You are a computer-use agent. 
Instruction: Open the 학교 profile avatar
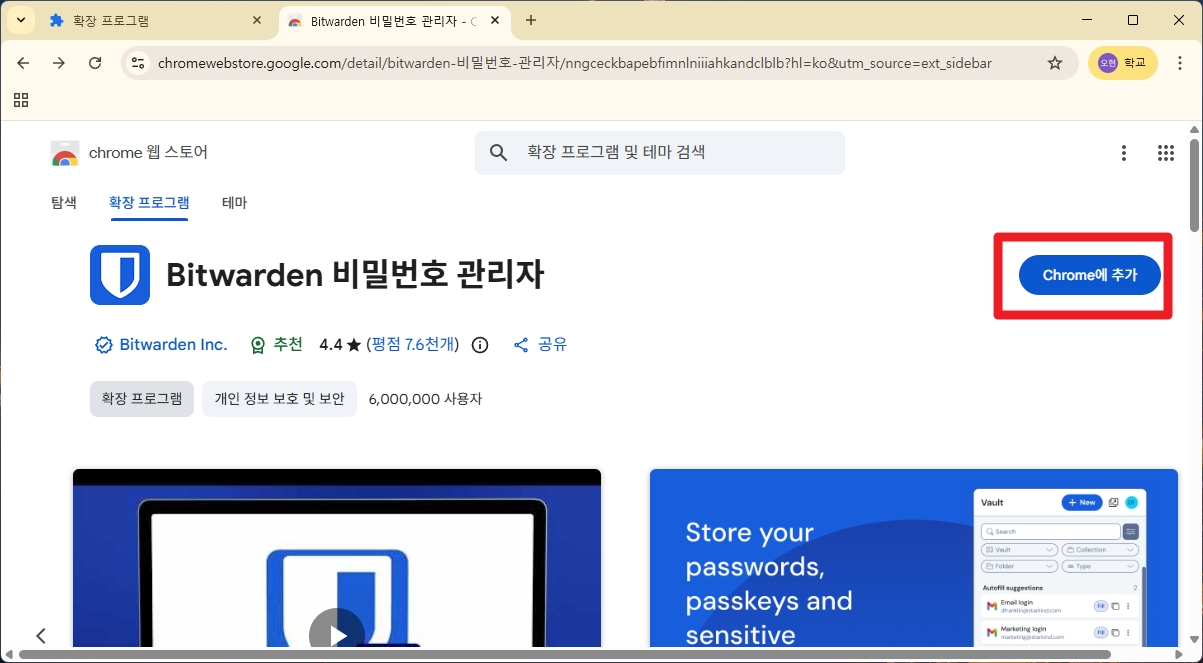tap(1122, 62)
